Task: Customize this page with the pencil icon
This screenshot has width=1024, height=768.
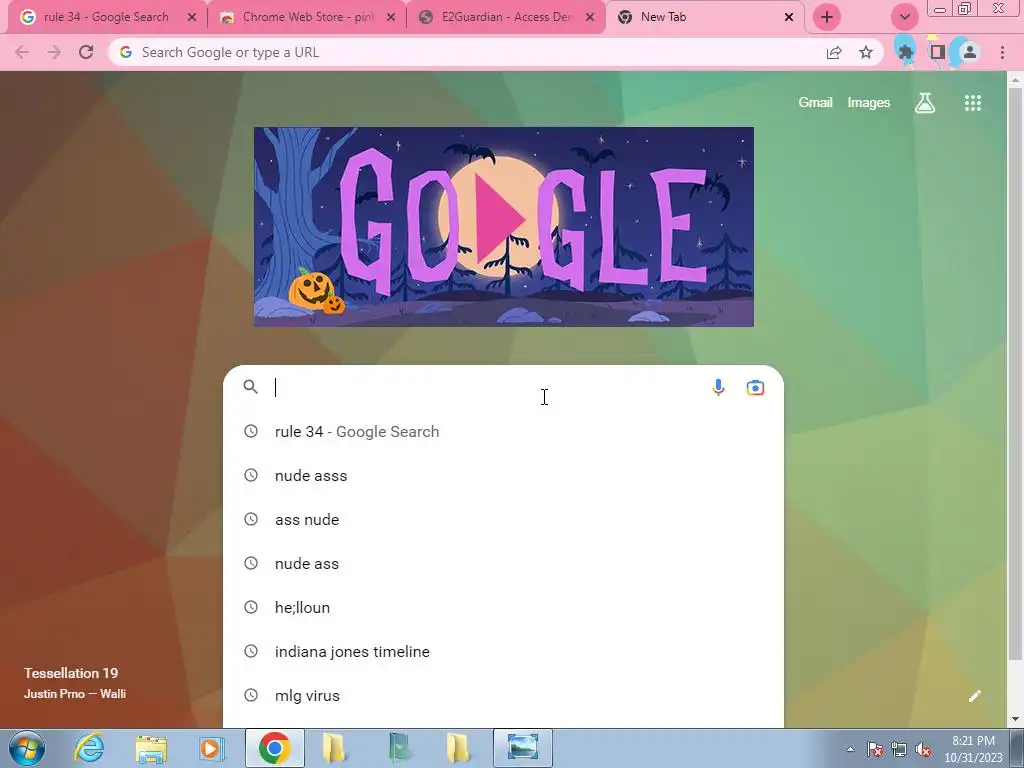Action: (x=974, y=696)
